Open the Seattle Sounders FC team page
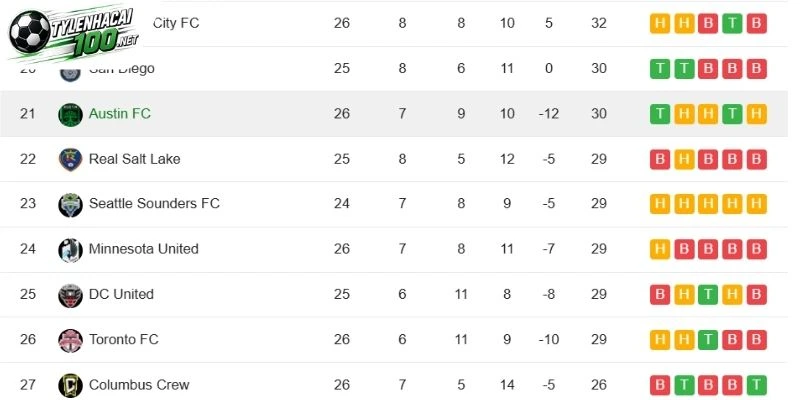The height and width of the screenshot is (400, 800). point(154,203)
